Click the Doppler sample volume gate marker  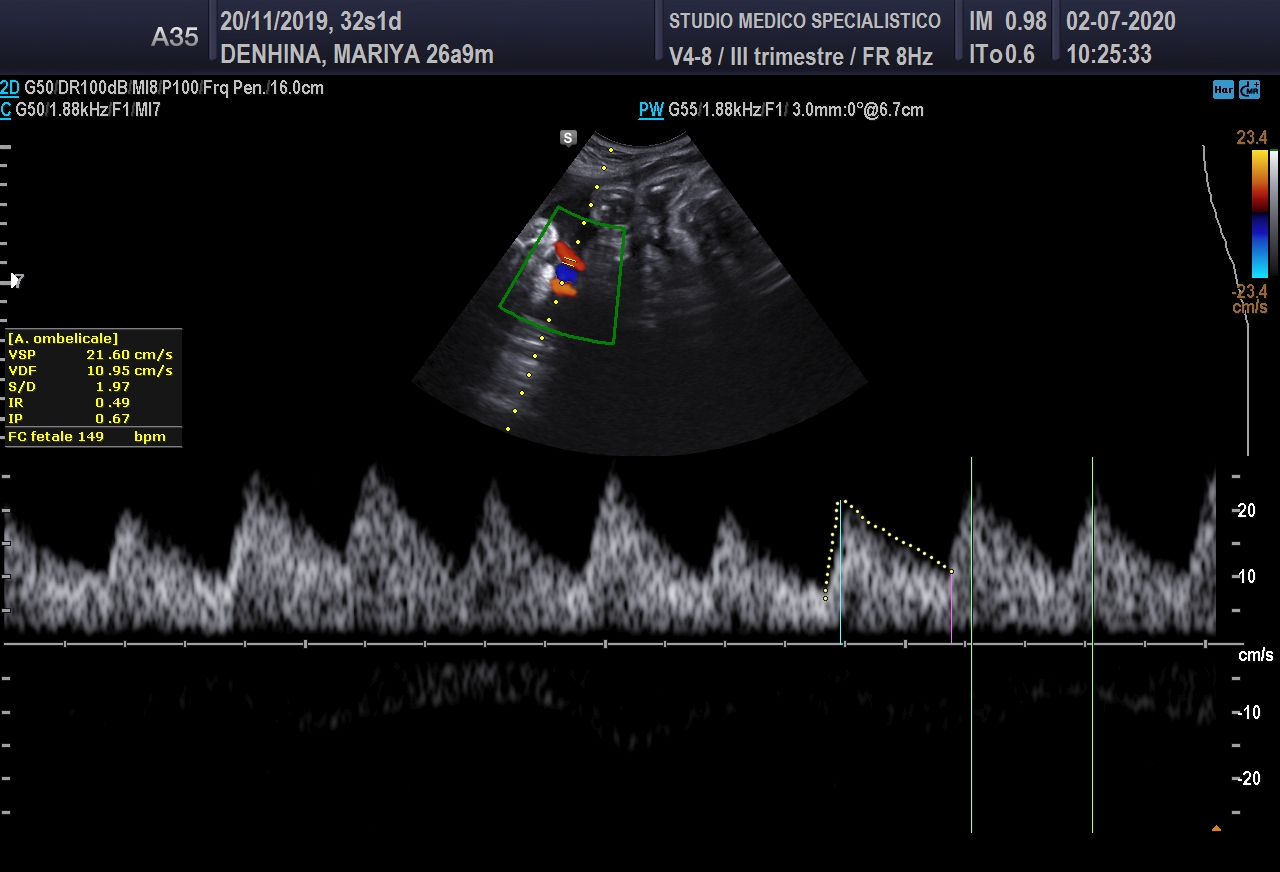tap(568, 261)
